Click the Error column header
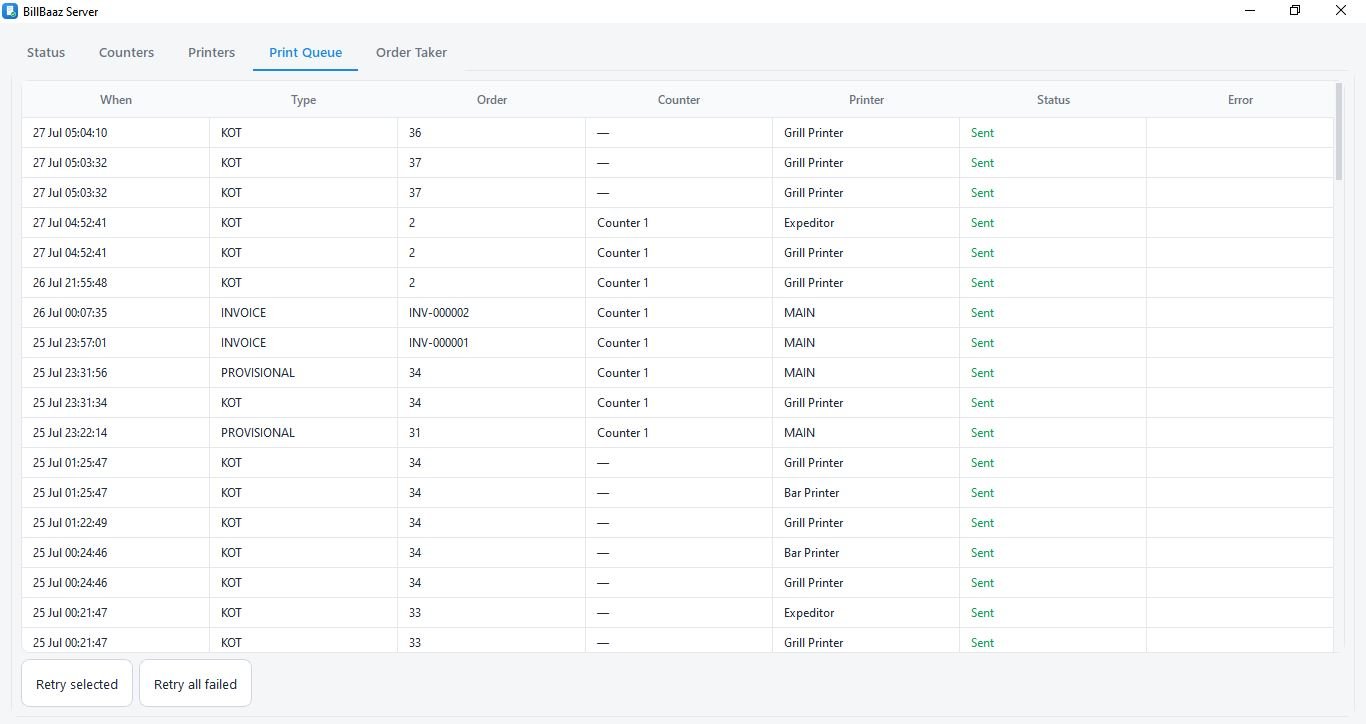Screen dimensions: 1366x724 (x=1240, y=100)
